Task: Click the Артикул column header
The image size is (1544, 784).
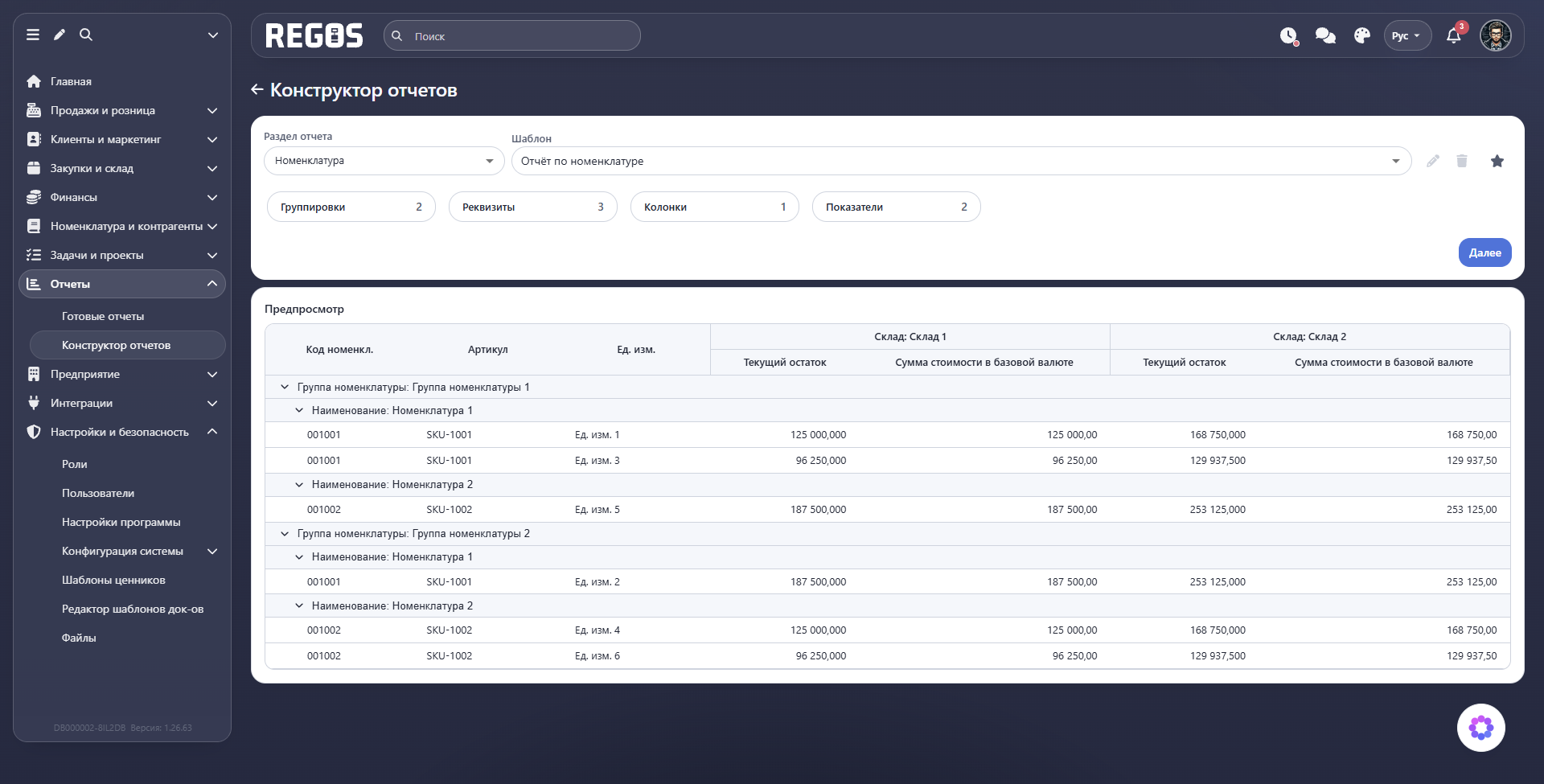Action: [487, 350]
